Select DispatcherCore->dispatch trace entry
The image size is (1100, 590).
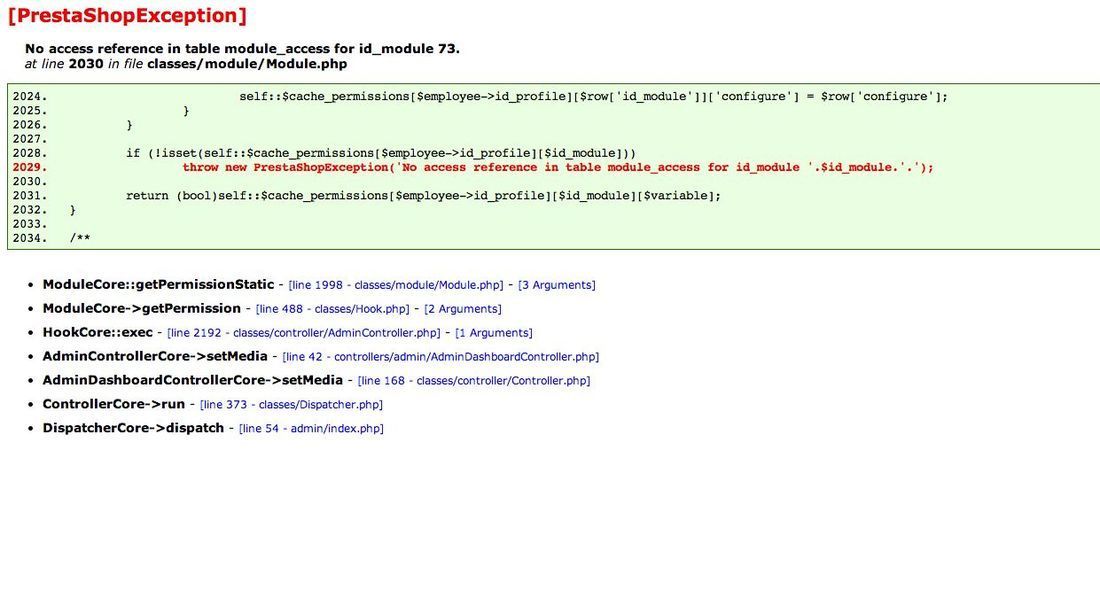(x=133, y=427)
